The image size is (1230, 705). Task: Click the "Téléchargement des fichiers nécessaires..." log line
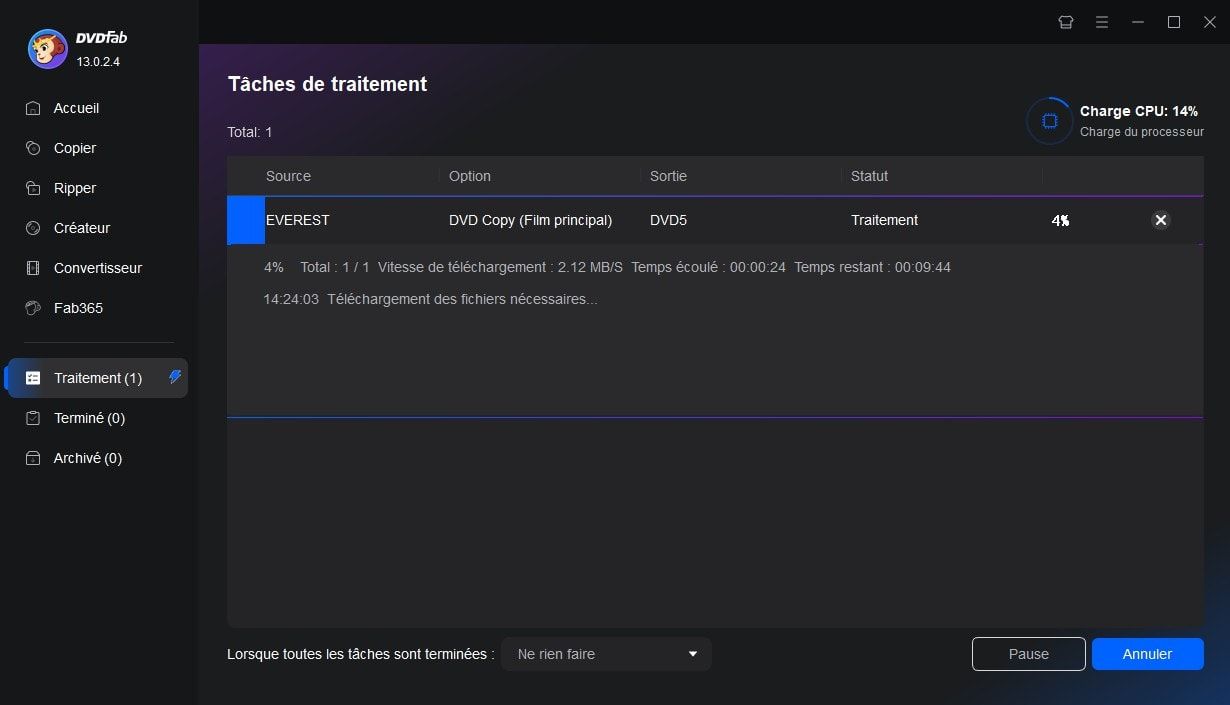pyautogui.click(x=462, y=299)
